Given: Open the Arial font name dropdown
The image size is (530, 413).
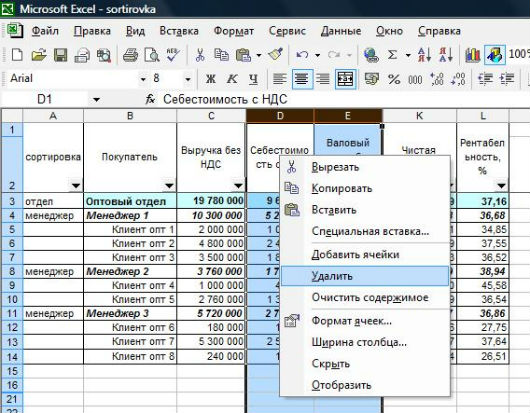Looking at the screenshot, I should click(143, 79).
